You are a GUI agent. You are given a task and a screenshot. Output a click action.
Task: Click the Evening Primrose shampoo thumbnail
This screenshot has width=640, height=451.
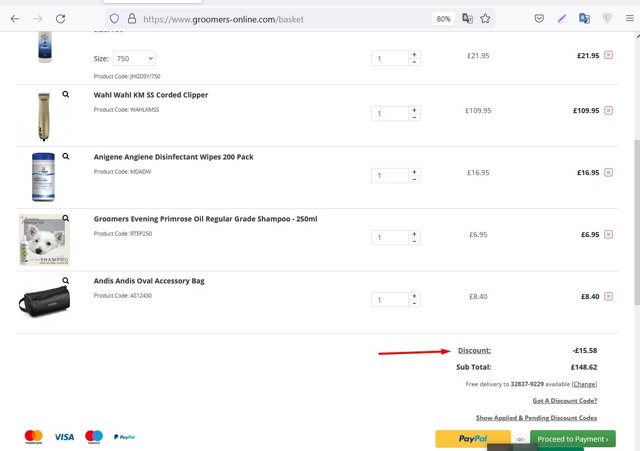click(44, 240)
